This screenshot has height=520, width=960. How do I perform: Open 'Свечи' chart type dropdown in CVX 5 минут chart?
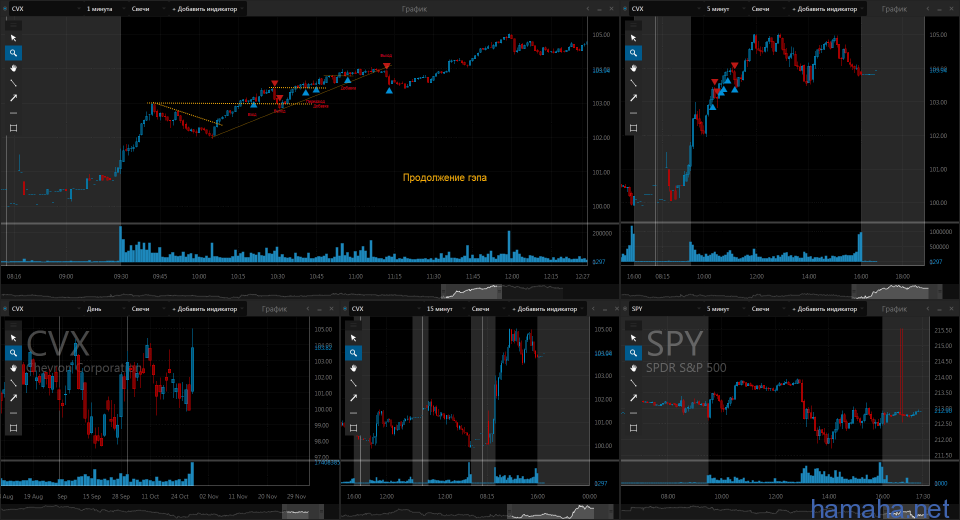(767, 9)
